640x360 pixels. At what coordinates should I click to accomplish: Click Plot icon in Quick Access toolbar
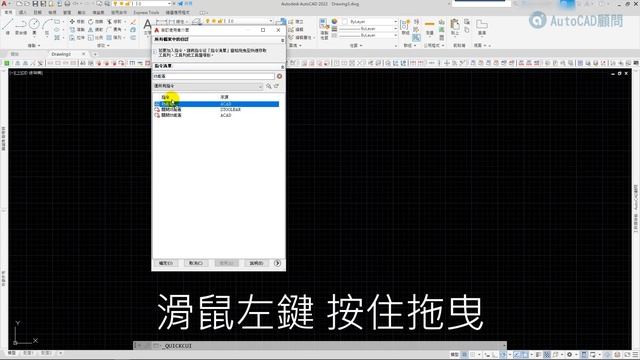pyautogui.click(x=67, y=4)
